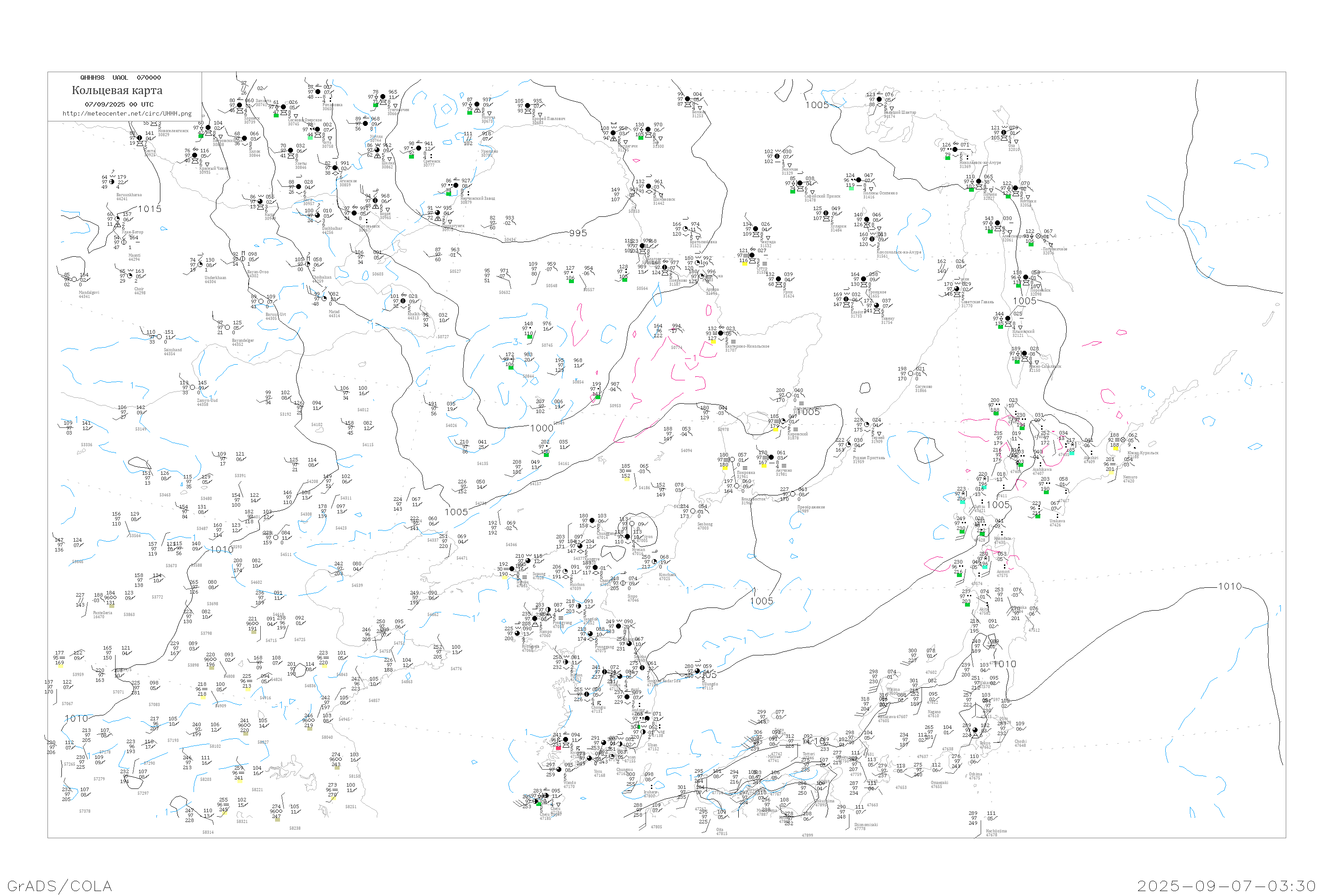
Task: Click the 07/09/2025 00 UTC date label
Action: [x=119, y=104]
